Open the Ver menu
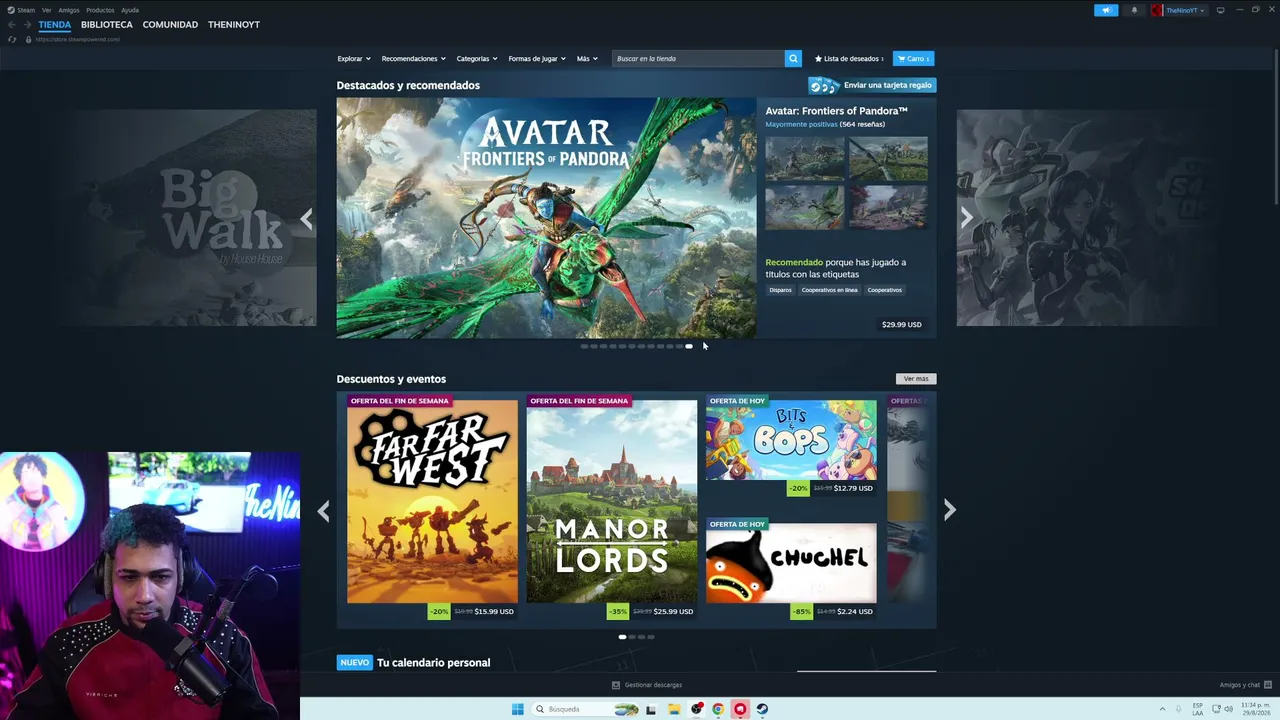1280x720 pixels. coord(46,10)
